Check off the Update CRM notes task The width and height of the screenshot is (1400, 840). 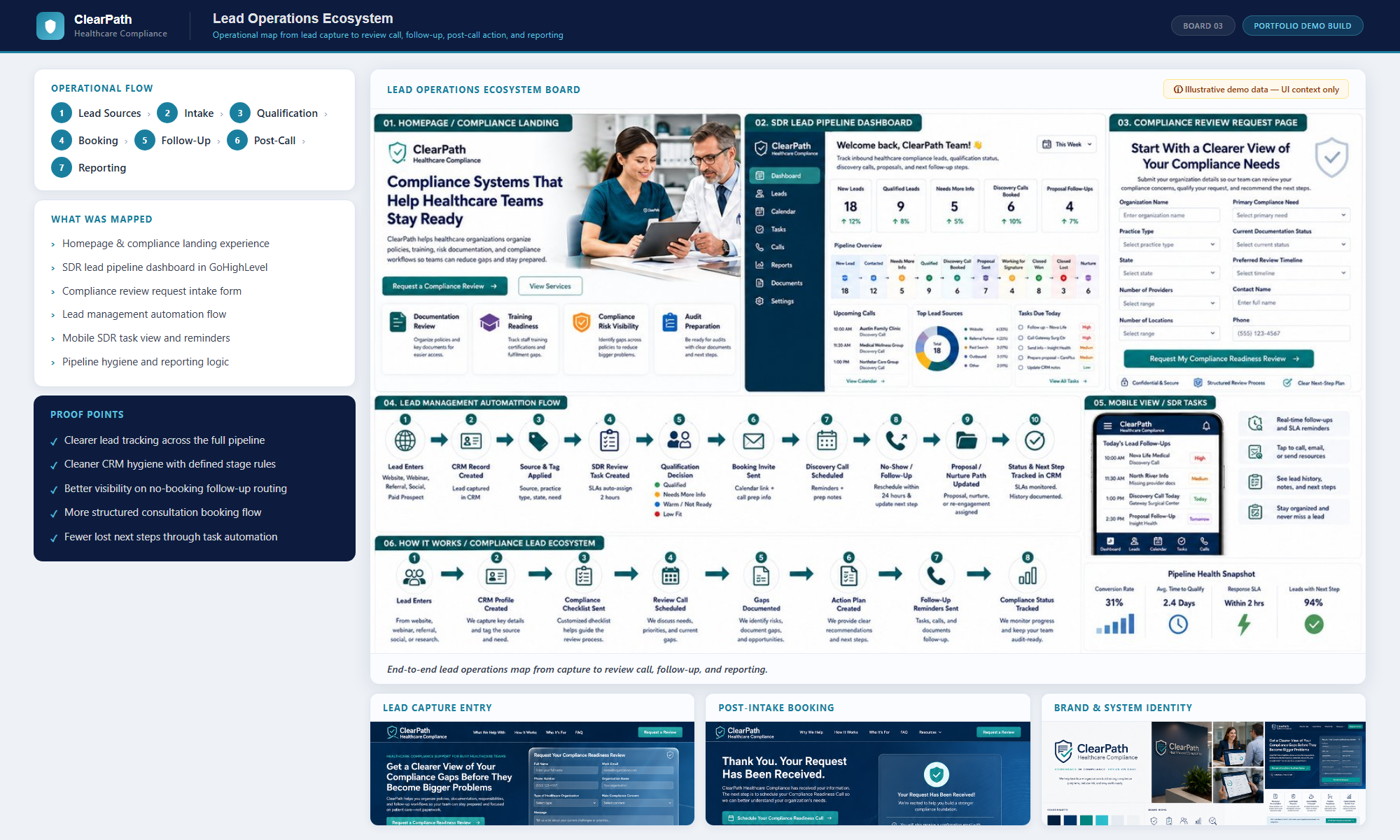pyautogui.click(x=1021, y=367)
